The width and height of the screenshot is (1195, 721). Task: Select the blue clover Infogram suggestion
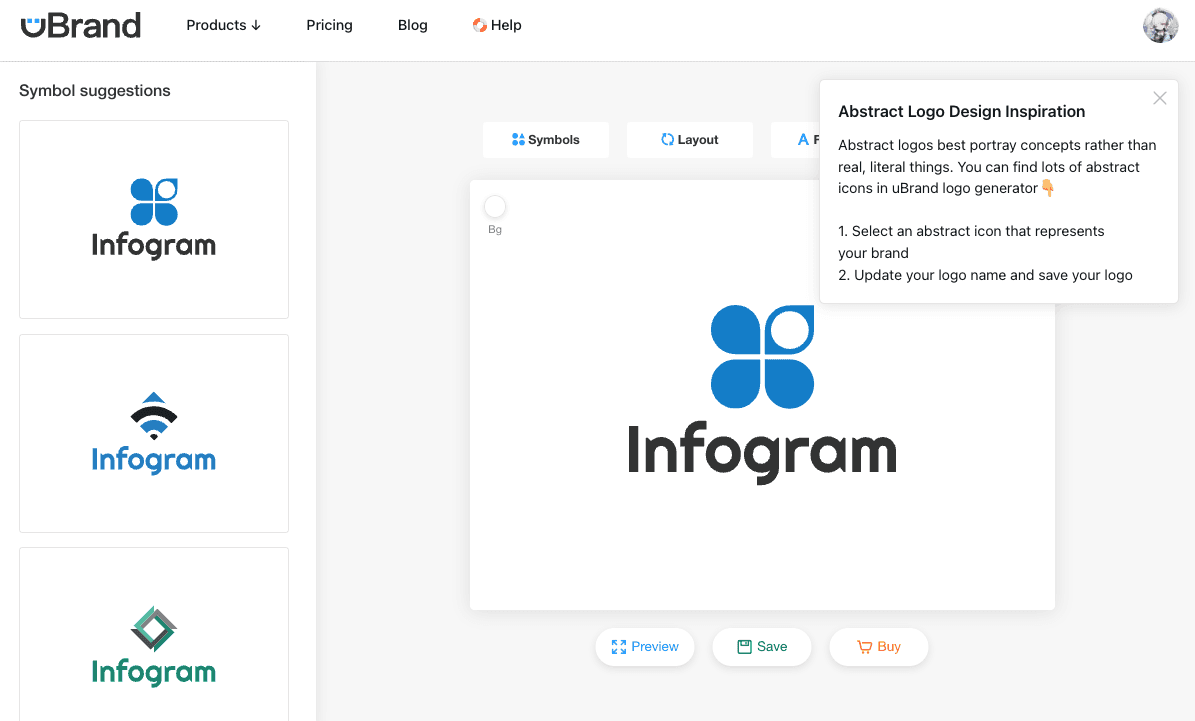(154, 219)
